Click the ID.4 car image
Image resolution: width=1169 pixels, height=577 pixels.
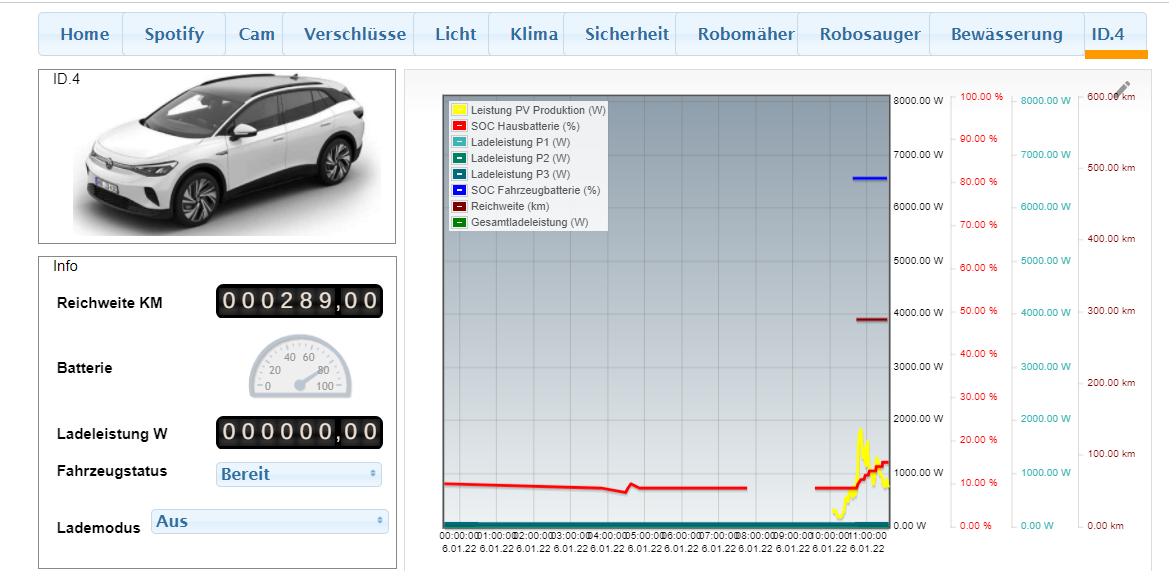tap(227, 154)
